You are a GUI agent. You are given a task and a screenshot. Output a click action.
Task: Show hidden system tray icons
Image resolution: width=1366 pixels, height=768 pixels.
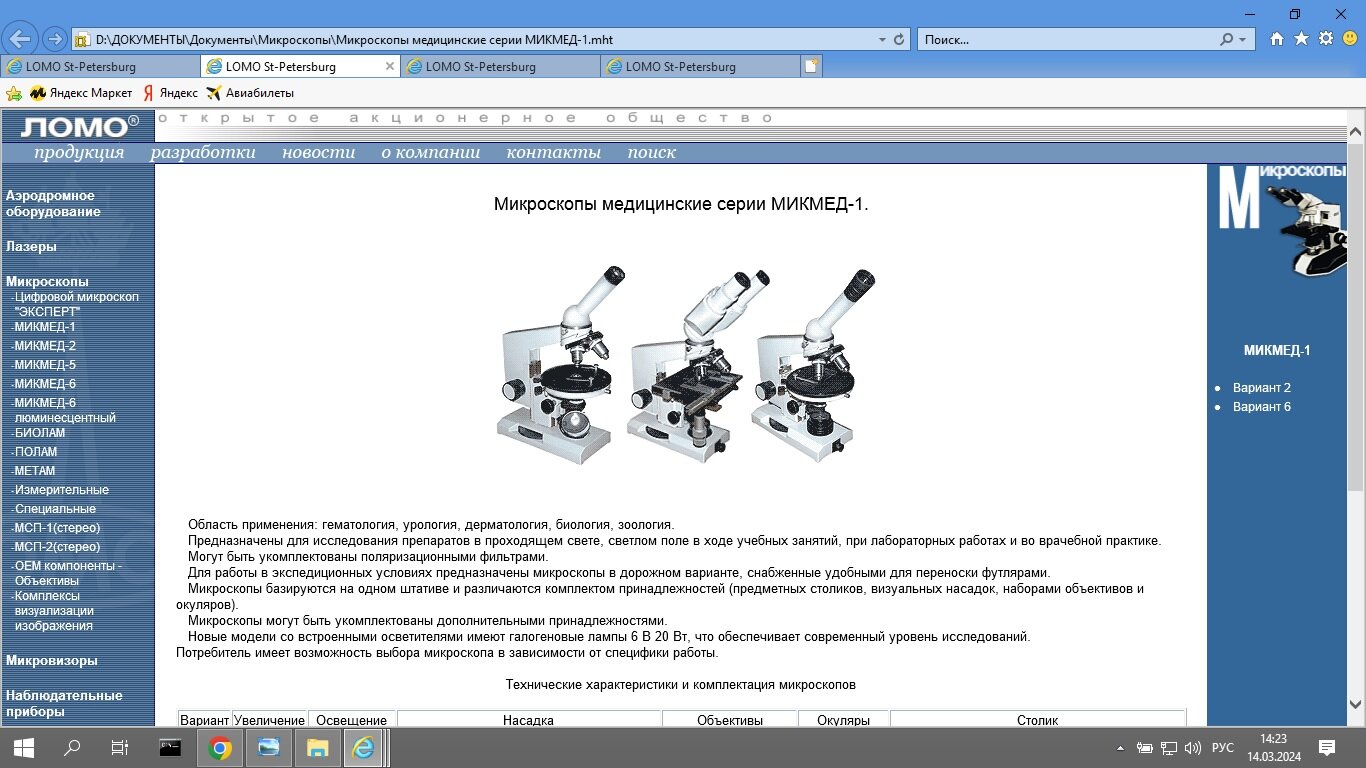[x=1120, y=748]
